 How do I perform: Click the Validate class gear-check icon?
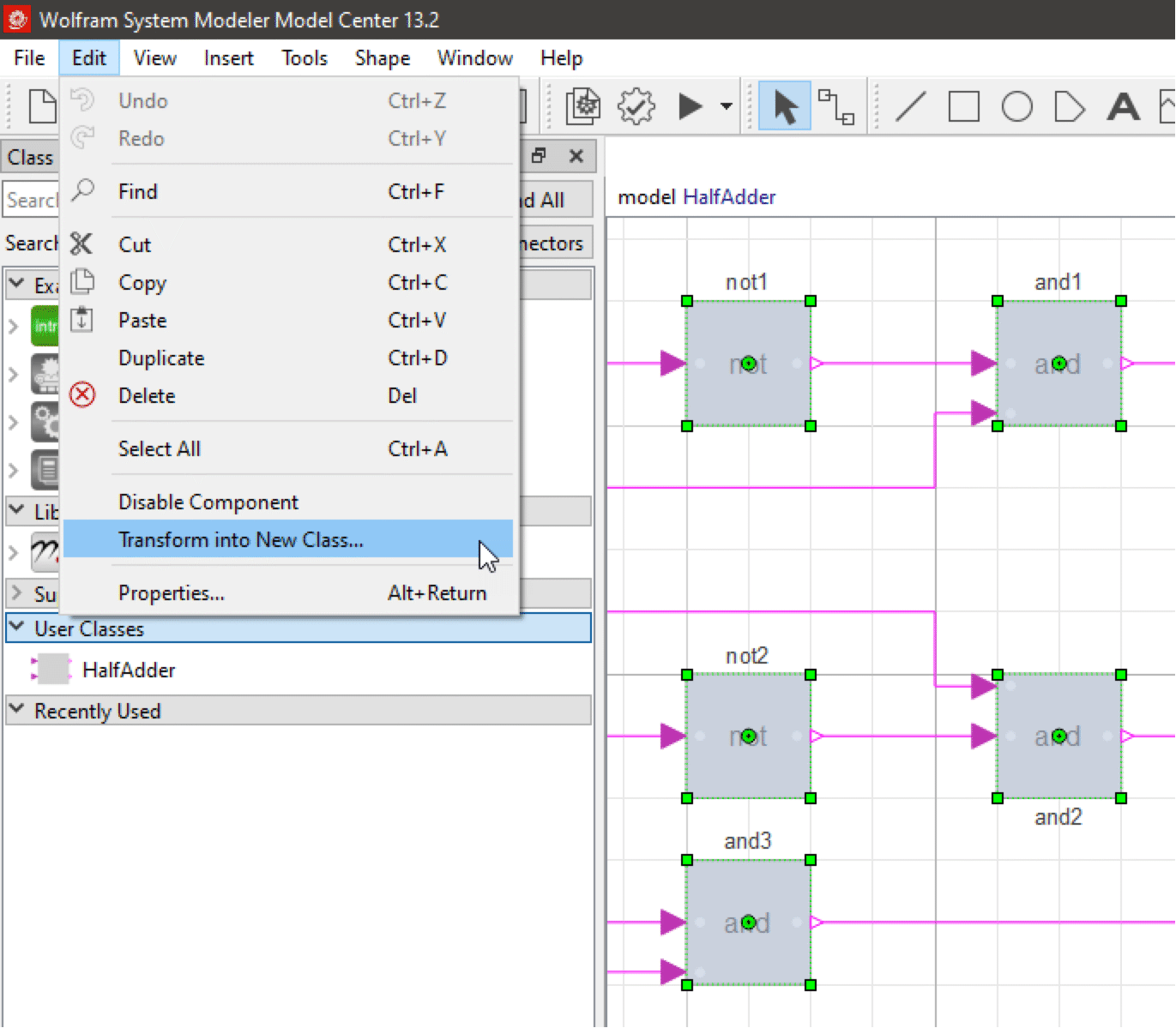click(636, 106)
